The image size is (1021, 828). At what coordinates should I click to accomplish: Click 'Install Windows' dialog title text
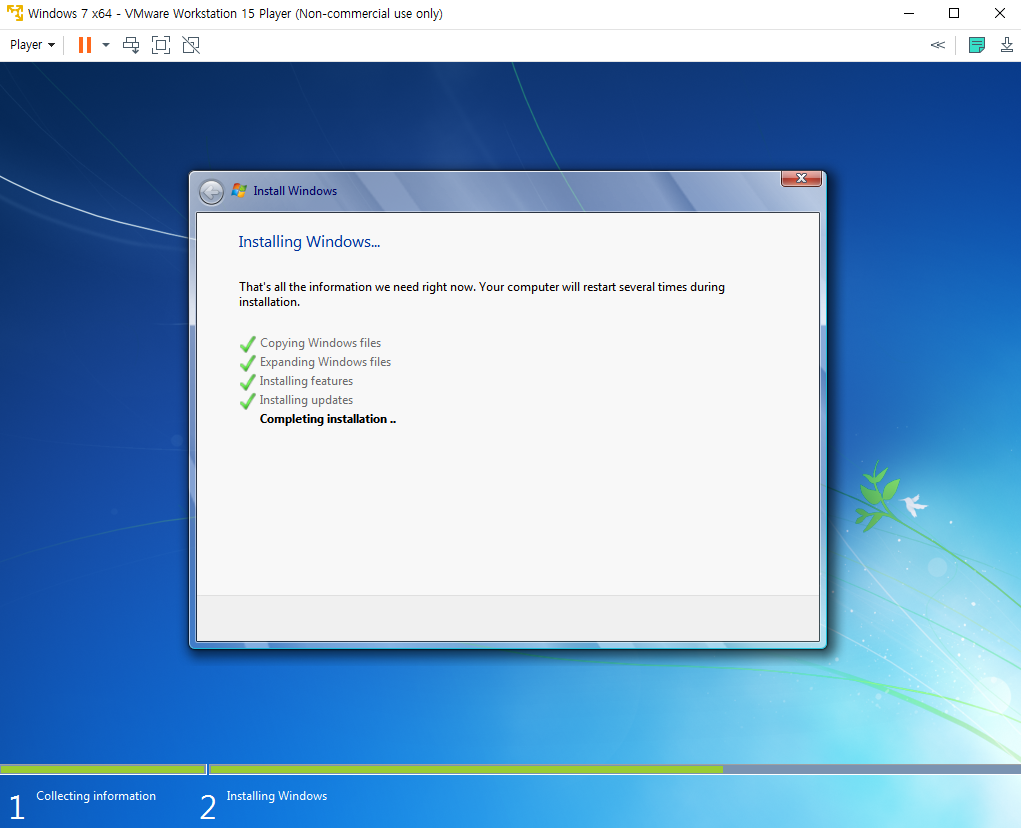(295, 191)
